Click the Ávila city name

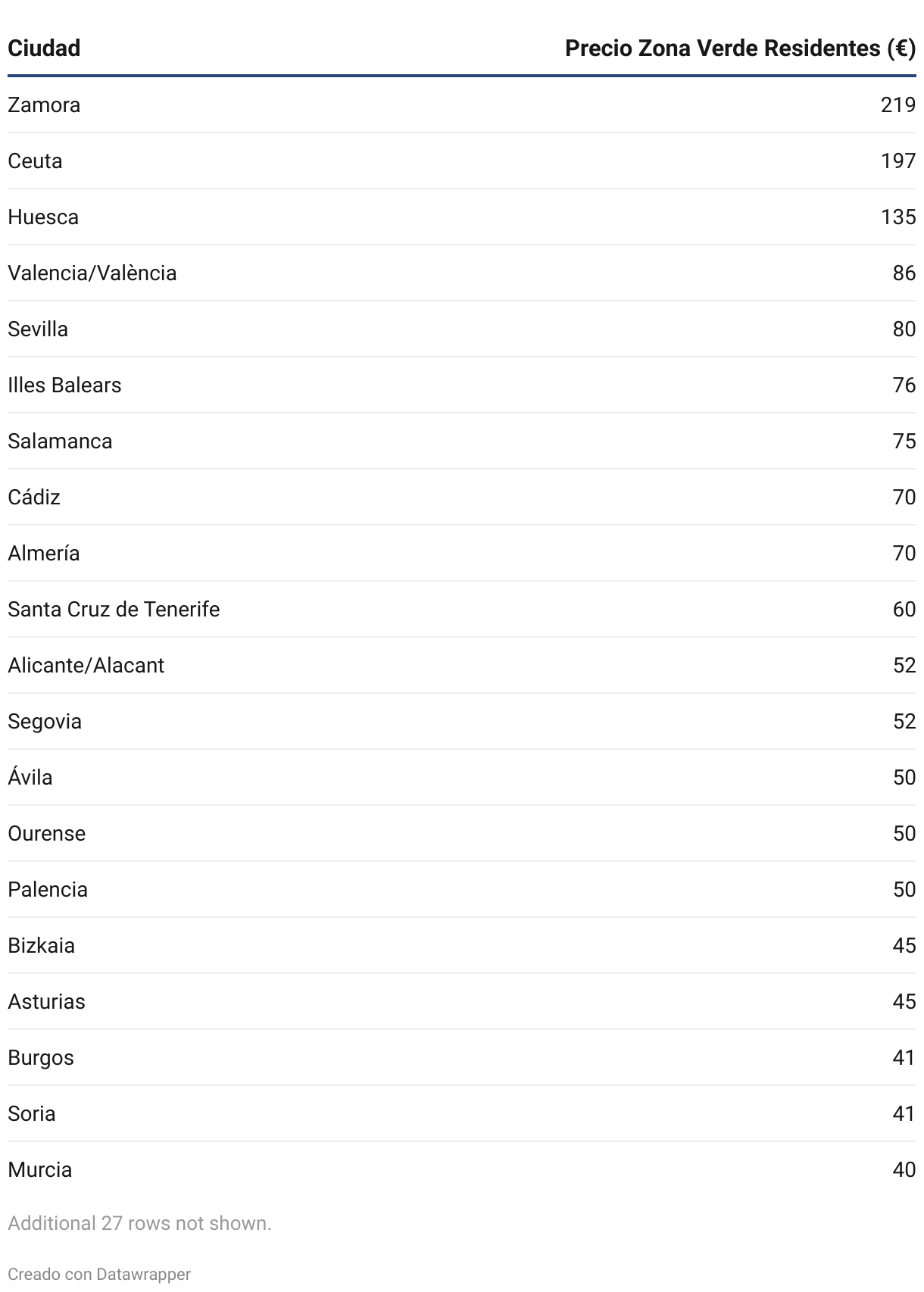pyautogui.click(x=30, y=777)
